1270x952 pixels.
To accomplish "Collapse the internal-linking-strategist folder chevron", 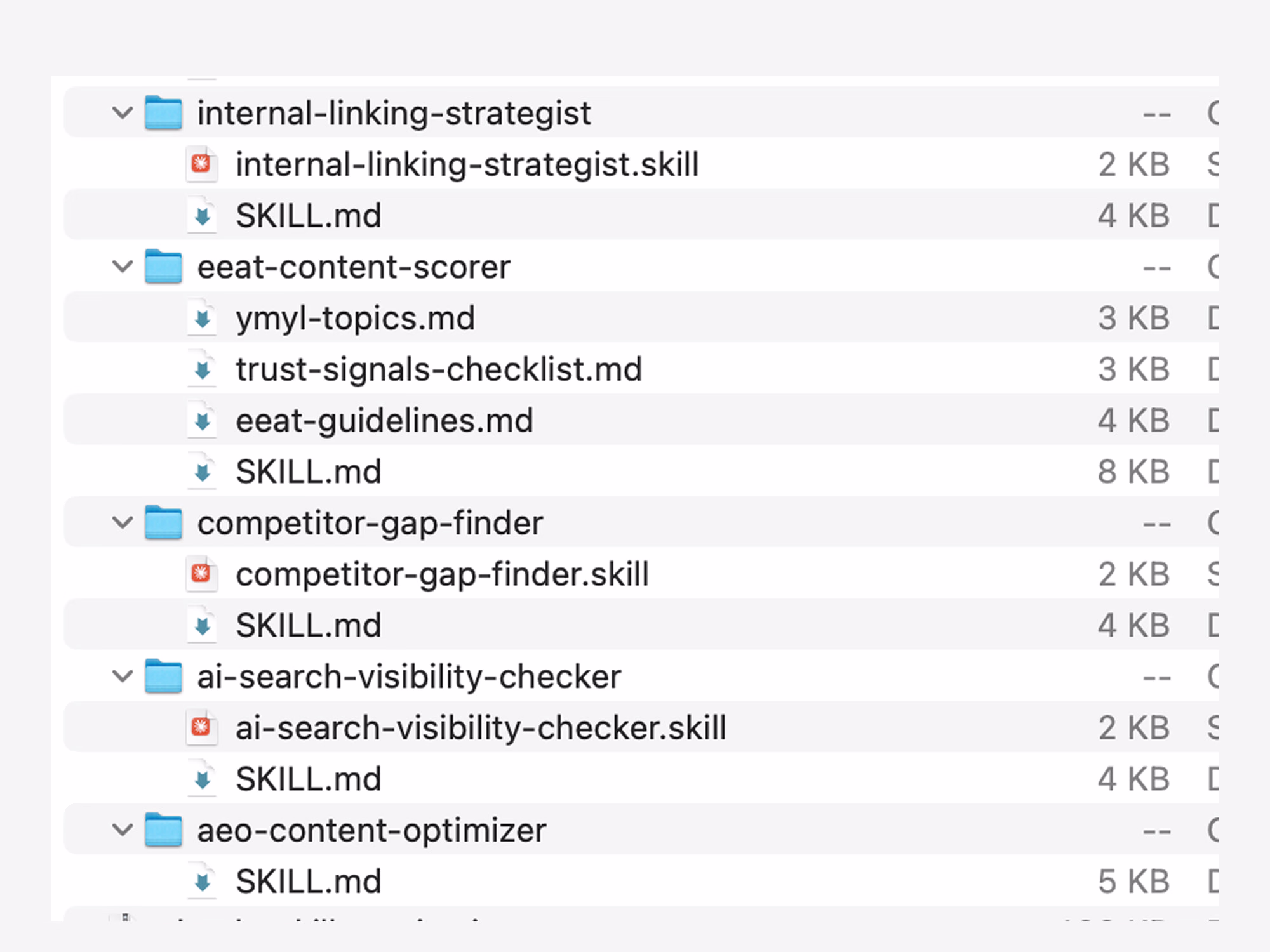I will point(122,114).
